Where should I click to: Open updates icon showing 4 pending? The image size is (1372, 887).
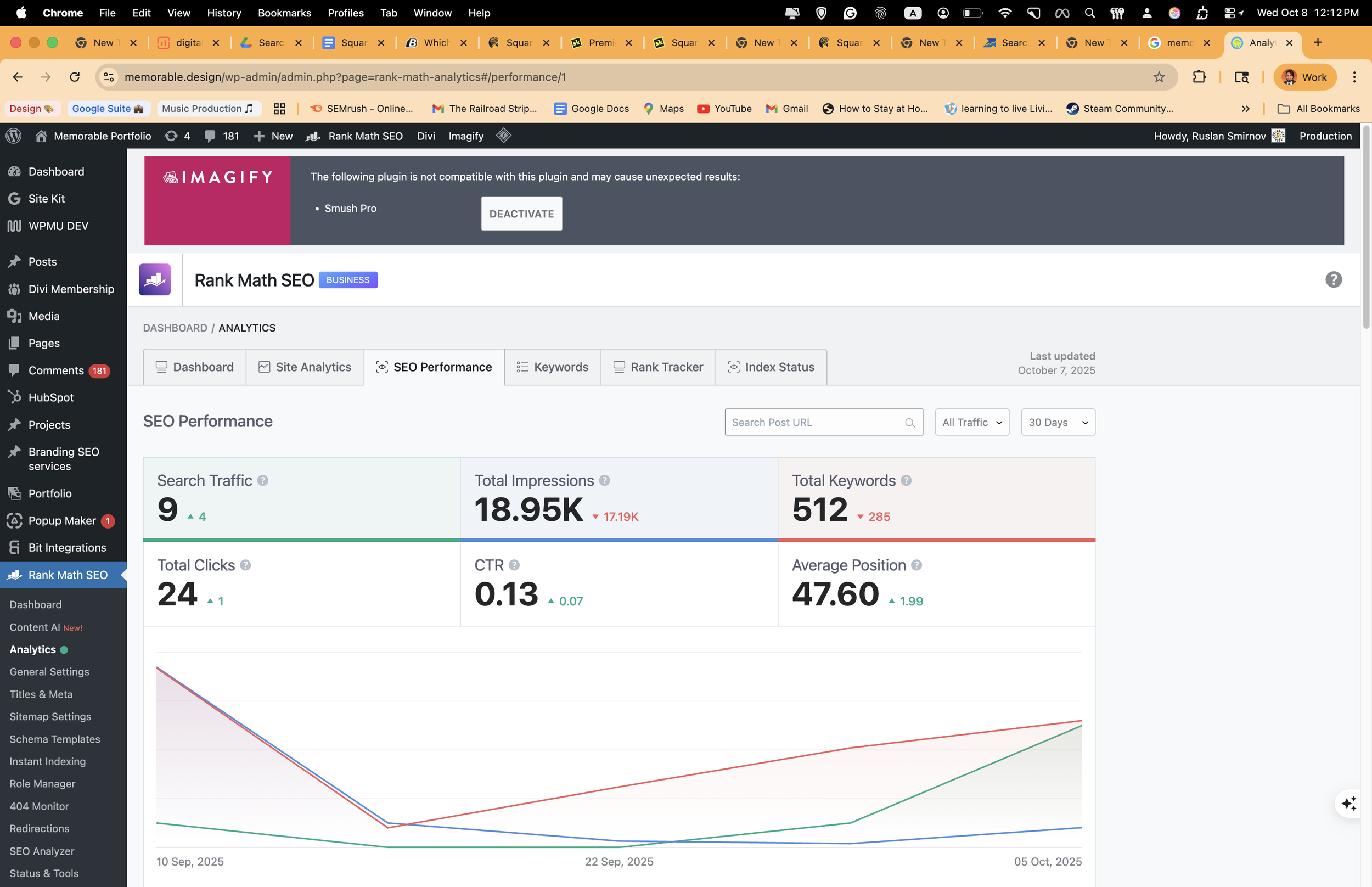(x=177, y=136)
